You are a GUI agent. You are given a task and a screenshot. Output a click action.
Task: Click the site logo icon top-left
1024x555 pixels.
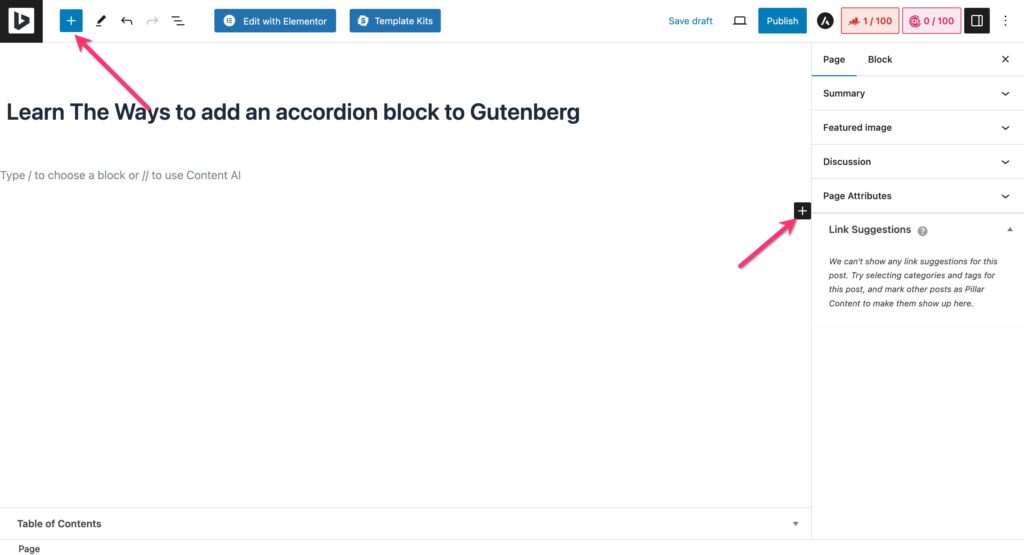(21, 21)
